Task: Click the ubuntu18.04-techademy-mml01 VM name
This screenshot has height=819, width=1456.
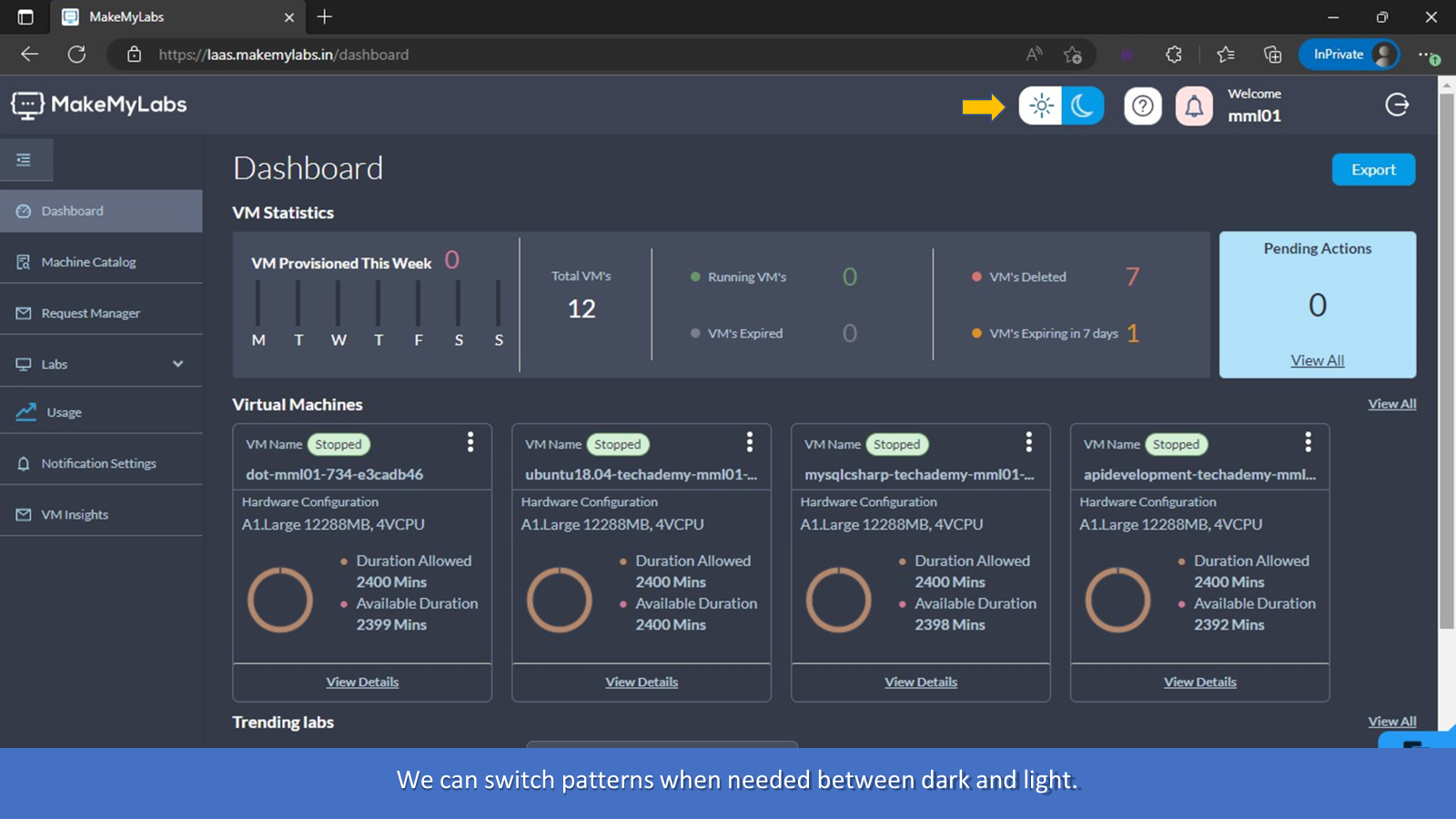Action: (641, 474)
